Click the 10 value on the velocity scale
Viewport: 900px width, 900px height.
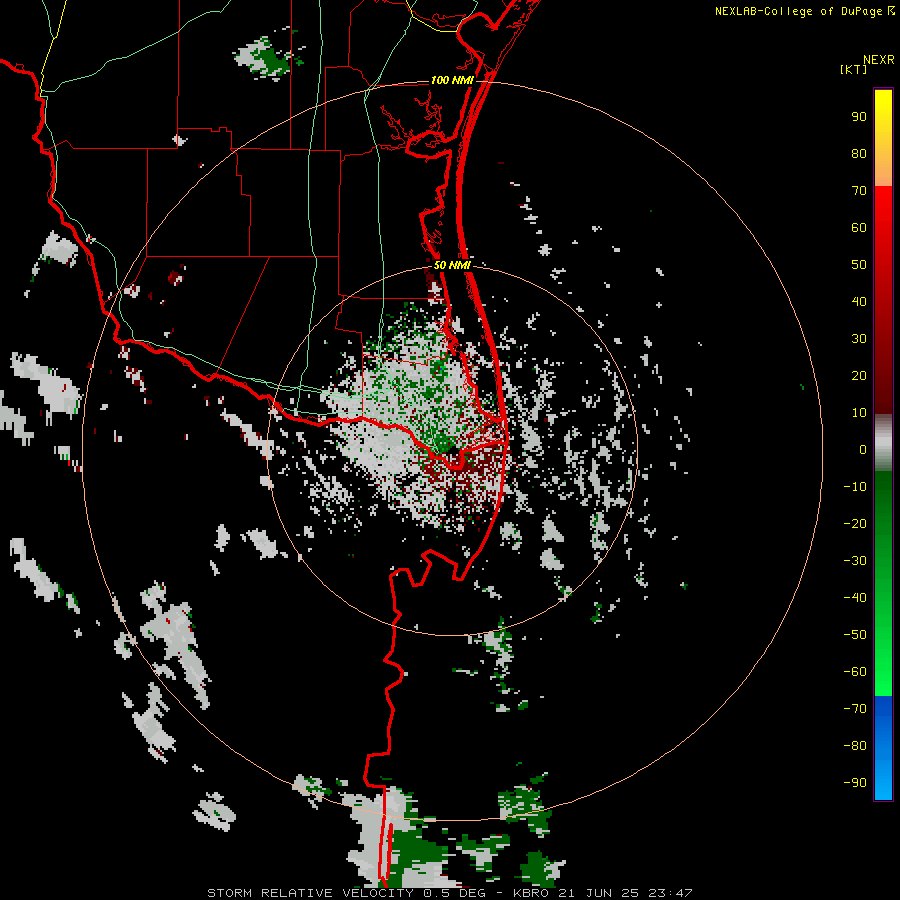click(x=859, y=413)
